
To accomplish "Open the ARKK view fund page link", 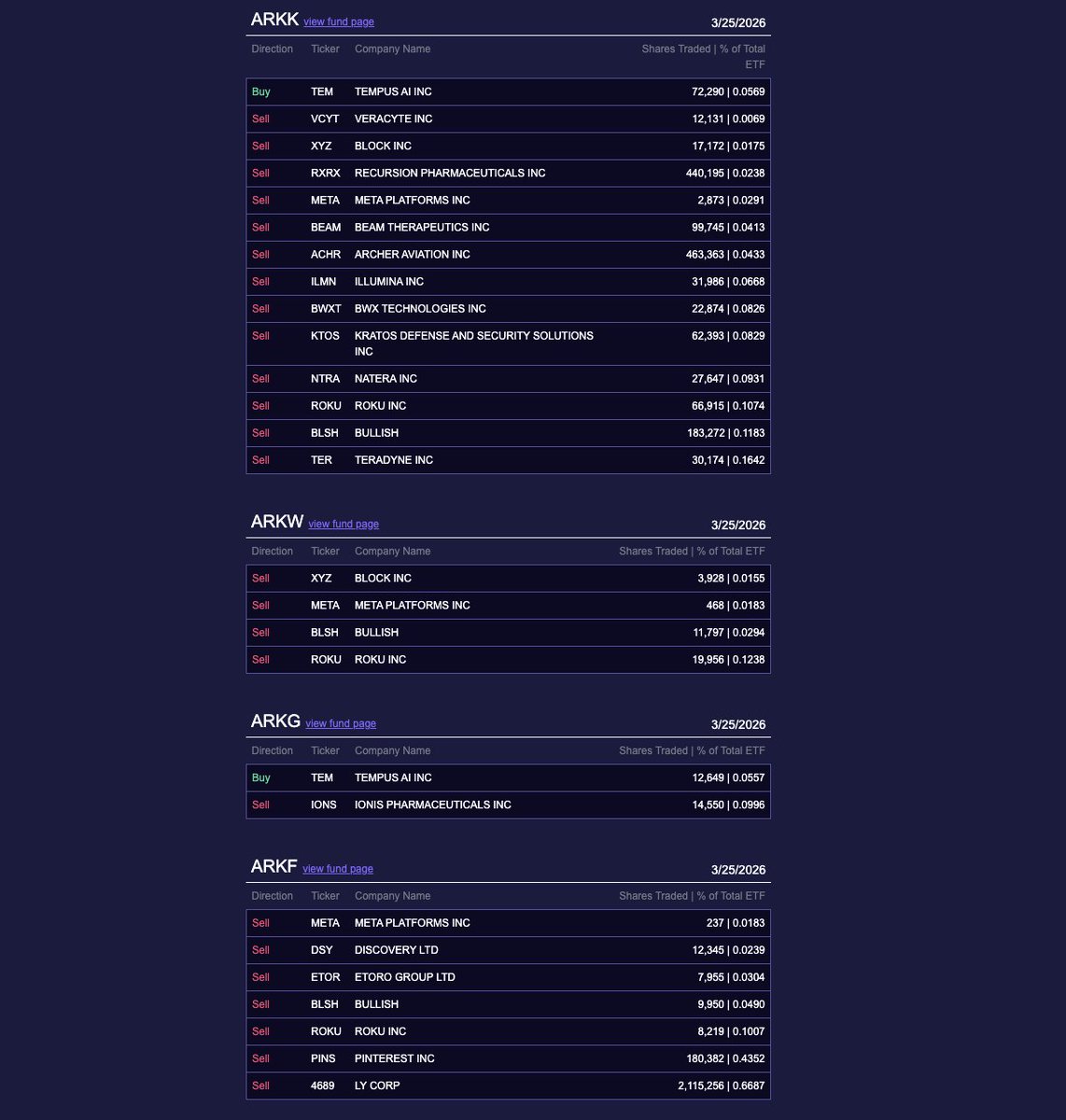I will click(x=338, y=22).
